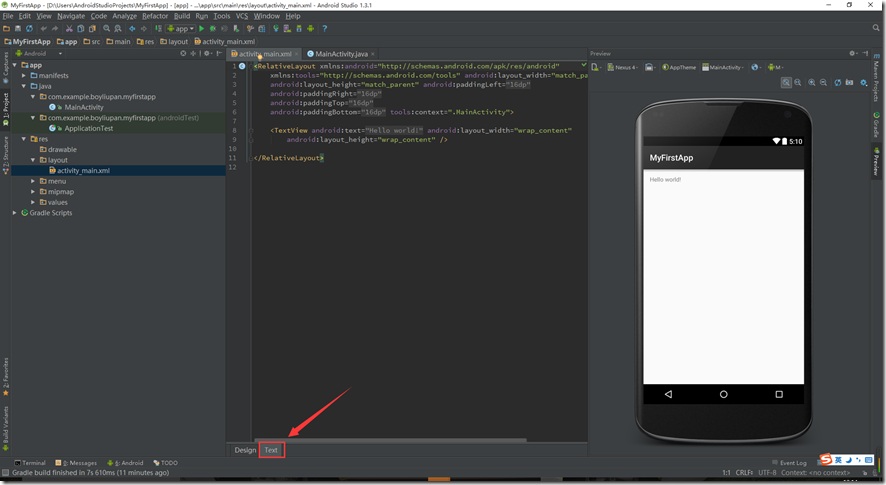Zoom in on the layout preview
The image size is (886, 485).
811,83
